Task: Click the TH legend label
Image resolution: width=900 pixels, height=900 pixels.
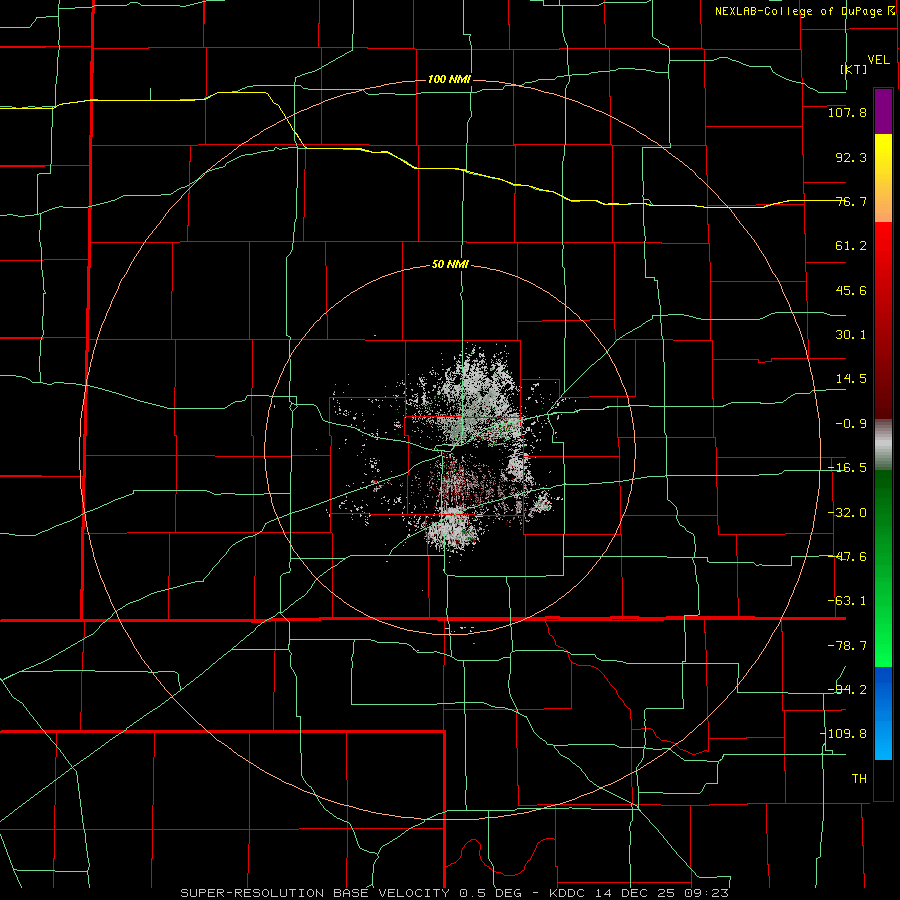Action: [859, 779]
